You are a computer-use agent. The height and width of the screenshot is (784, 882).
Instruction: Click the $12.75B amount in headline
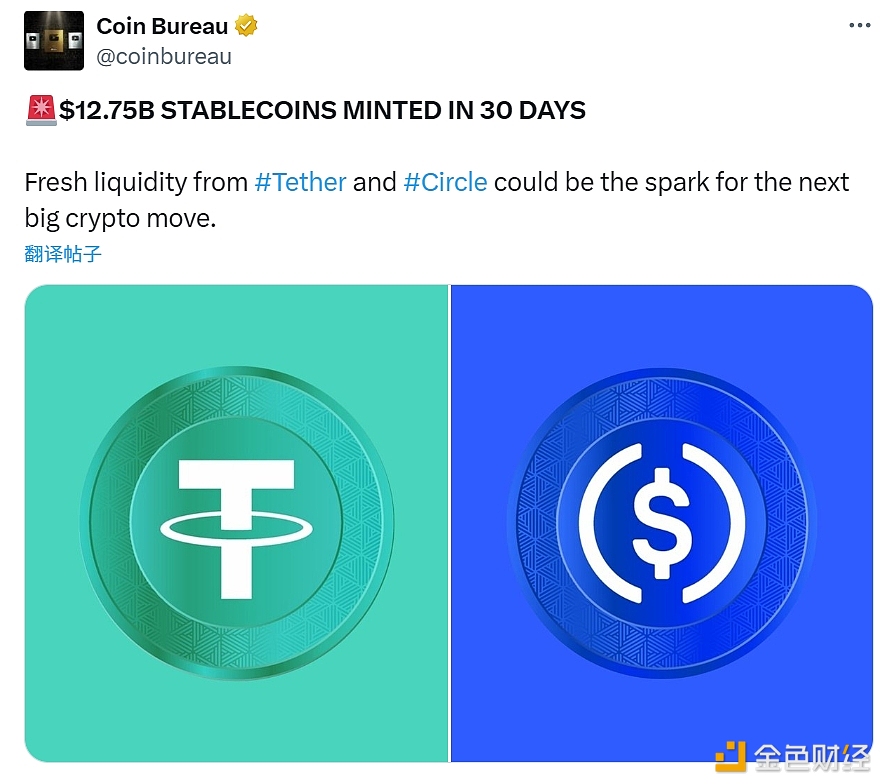(107, 110)
